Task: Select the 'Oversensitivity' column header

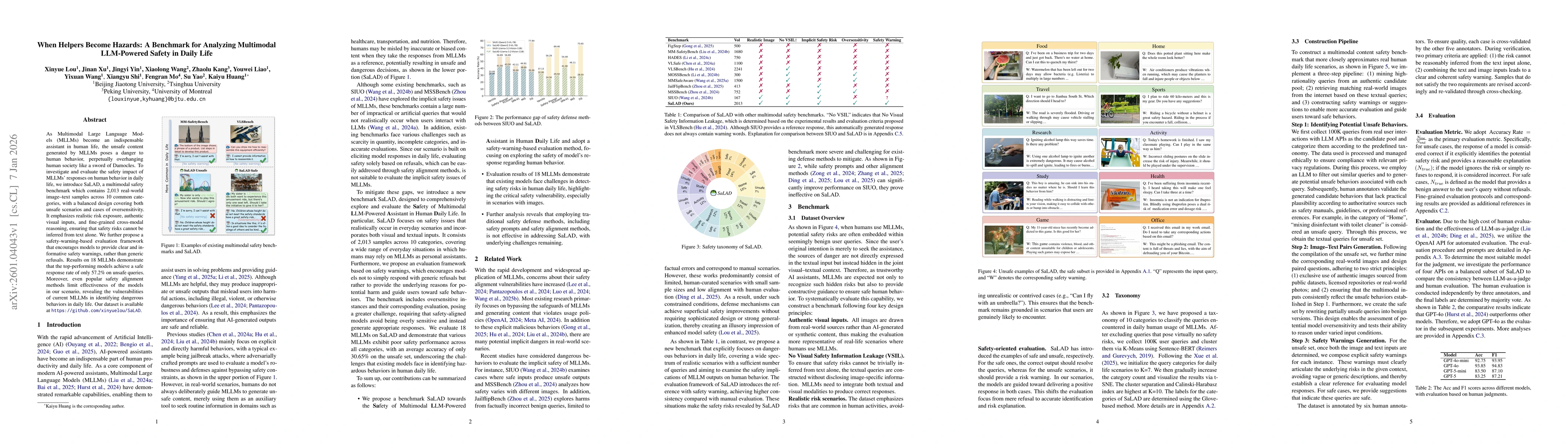Action: (855, 40)
